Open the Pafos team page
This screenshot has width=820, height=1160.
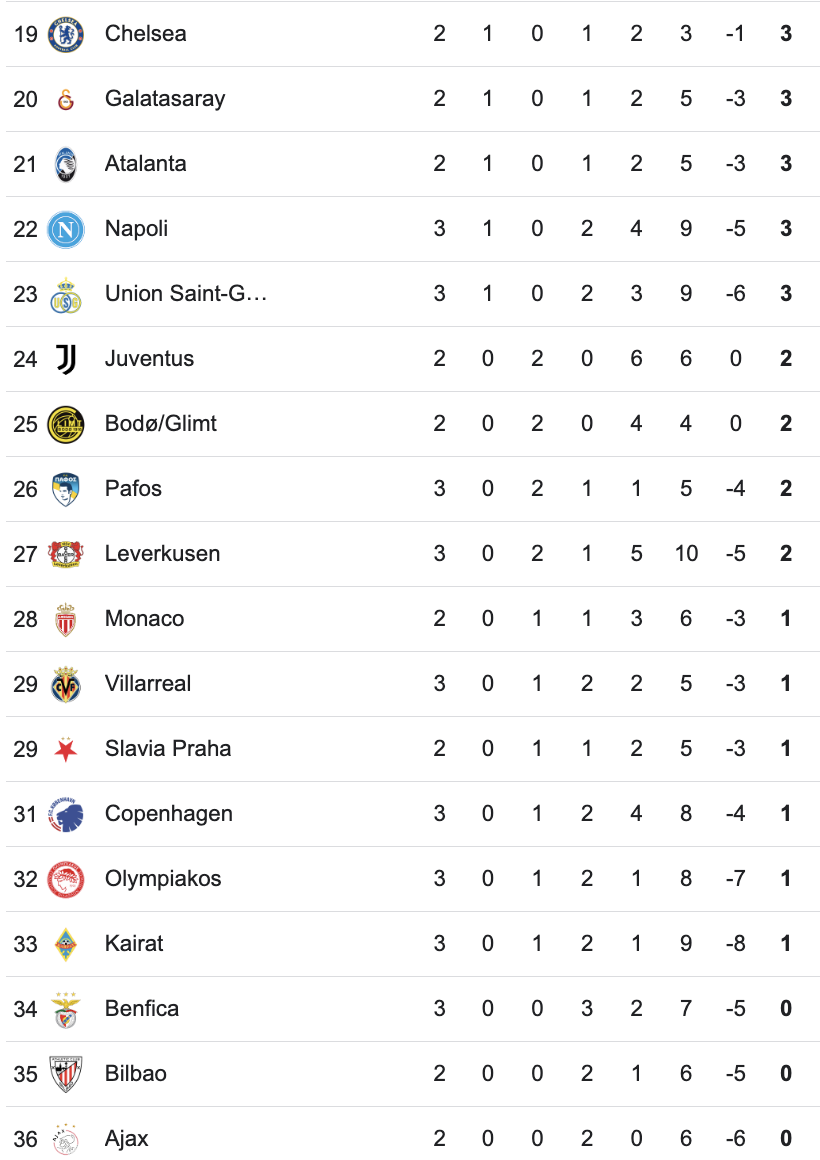click(133, 489)
